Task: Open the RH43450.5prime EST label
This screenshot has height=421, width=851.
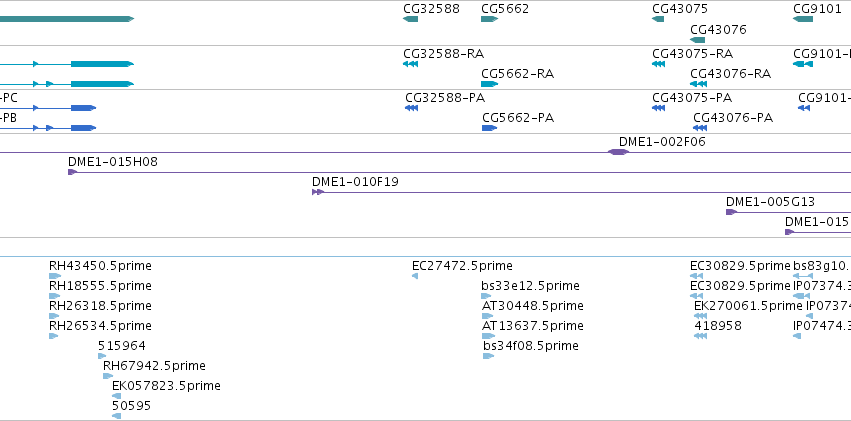Action: pos(100,266)
